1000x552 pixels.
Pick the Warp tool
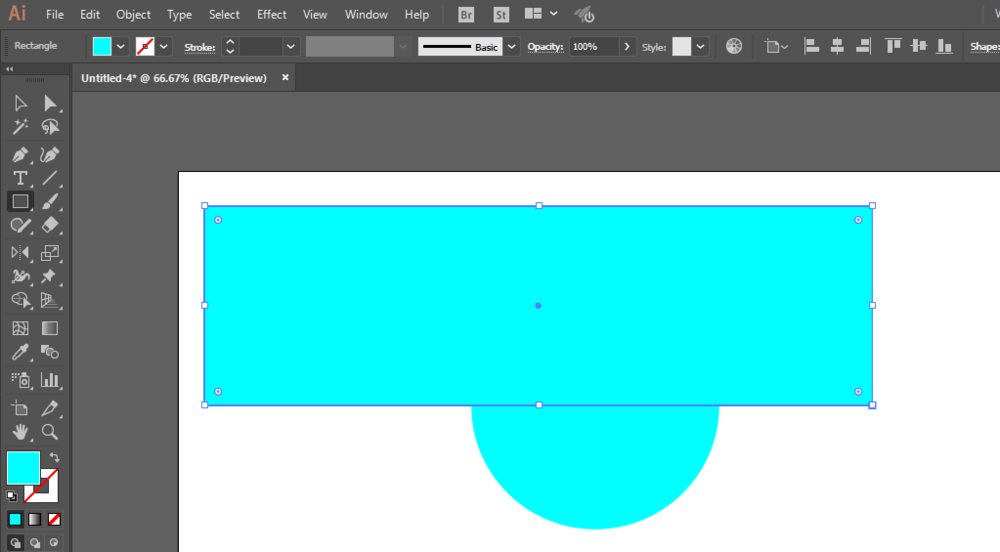pyautogui.click(x=20, y=277)
